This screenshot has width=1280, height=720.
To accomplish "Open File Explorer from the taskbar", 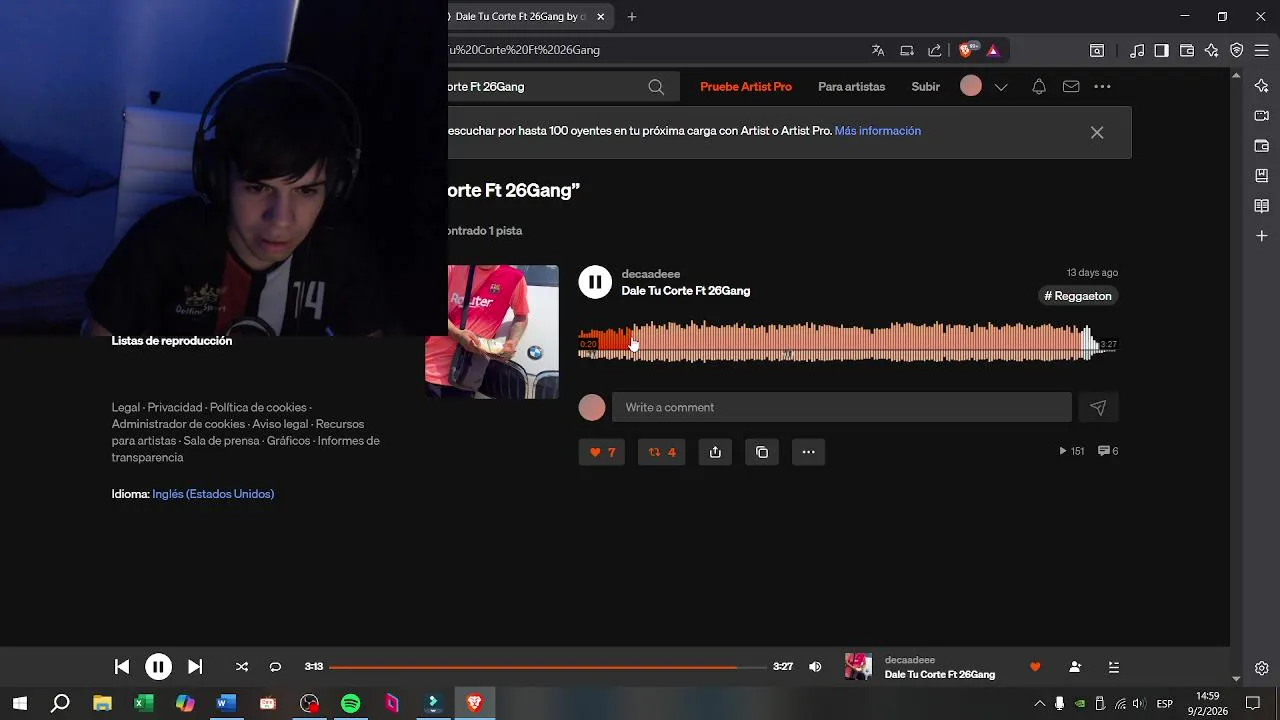I will click(x=102, y=704).
